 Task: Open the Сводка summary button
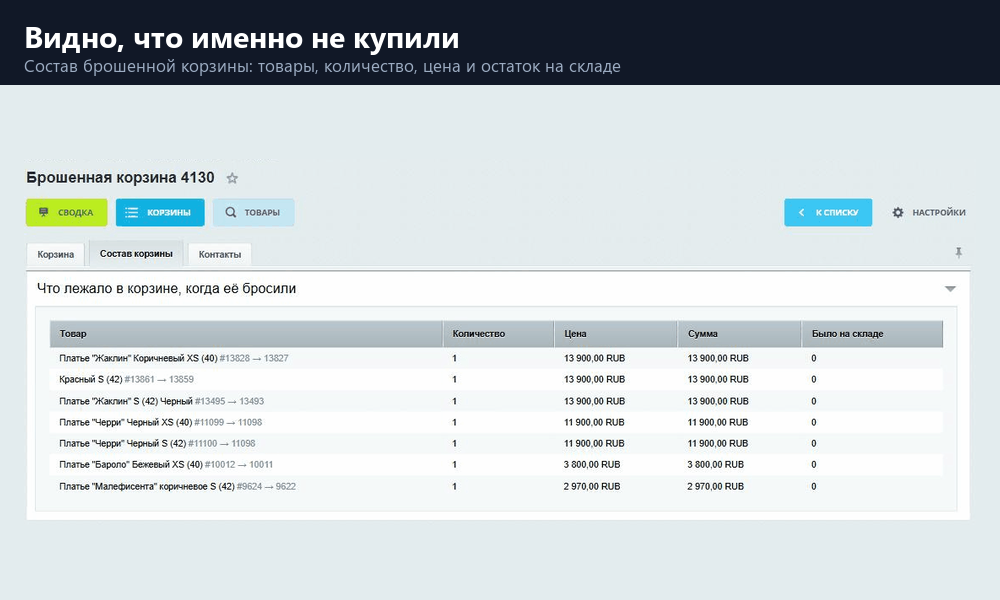pos(66,212)
